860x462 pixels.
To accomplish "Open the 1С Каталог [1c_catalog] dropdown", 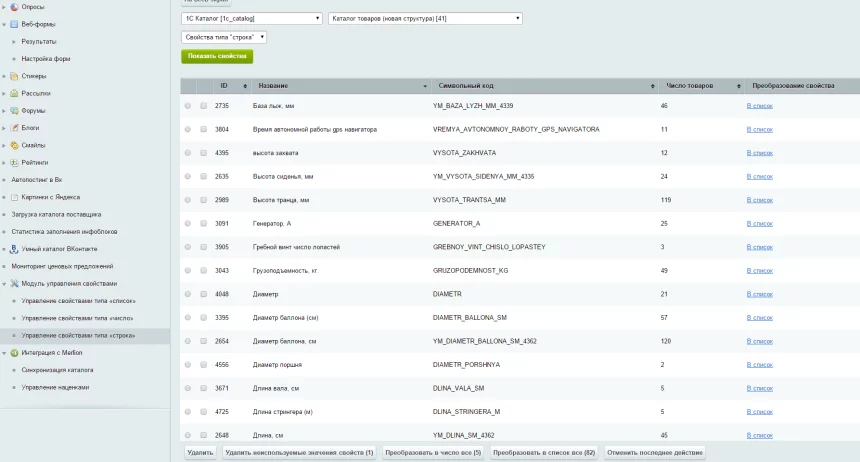I will point(251,18).
